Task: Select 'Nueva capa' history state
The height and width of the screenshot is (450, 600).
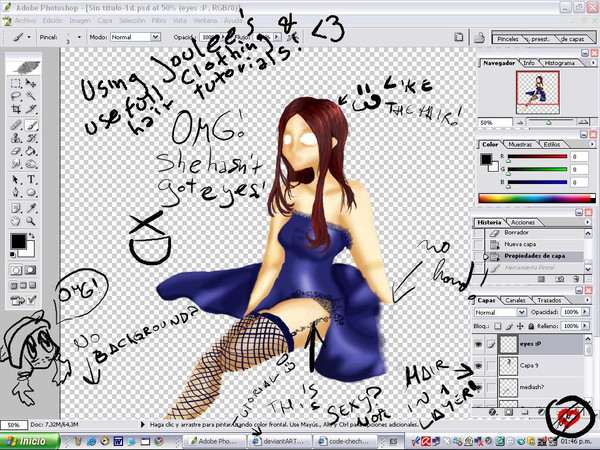Action: pyautogui.click(x=534, y=244)
